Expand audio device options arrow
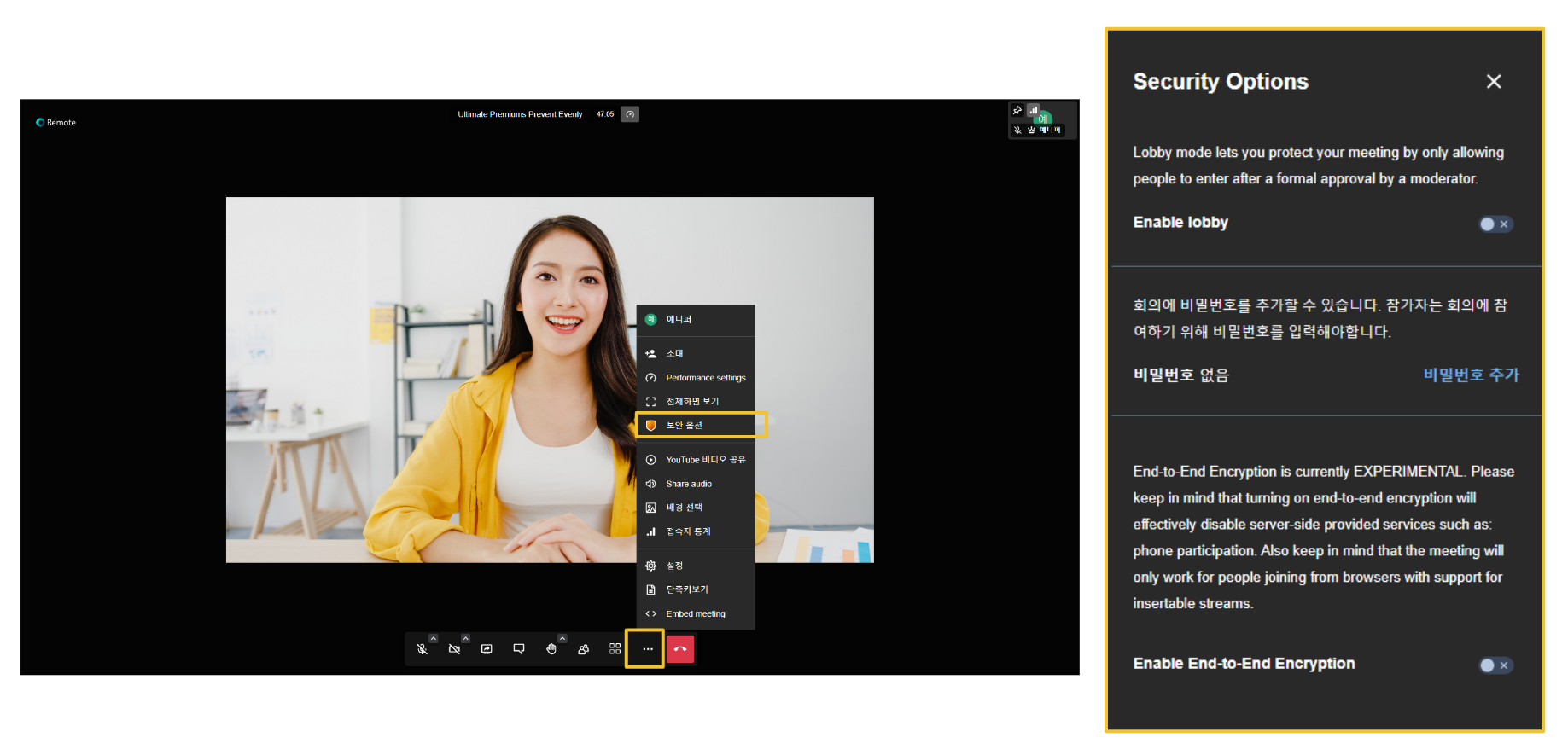The width and height of the screenshot is (1568, 749). point(434,638)
